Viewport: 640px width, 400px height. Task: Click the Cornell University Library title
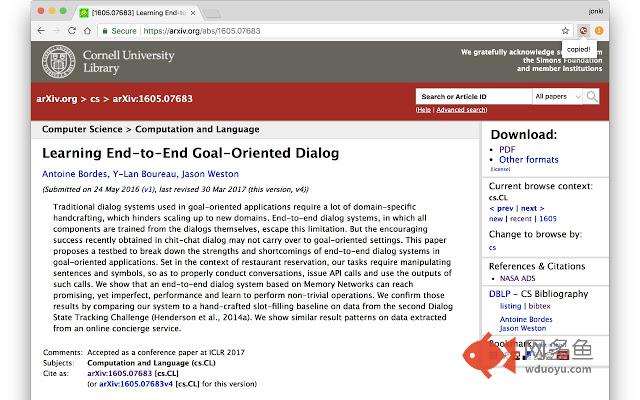click(x=129, y=62)
